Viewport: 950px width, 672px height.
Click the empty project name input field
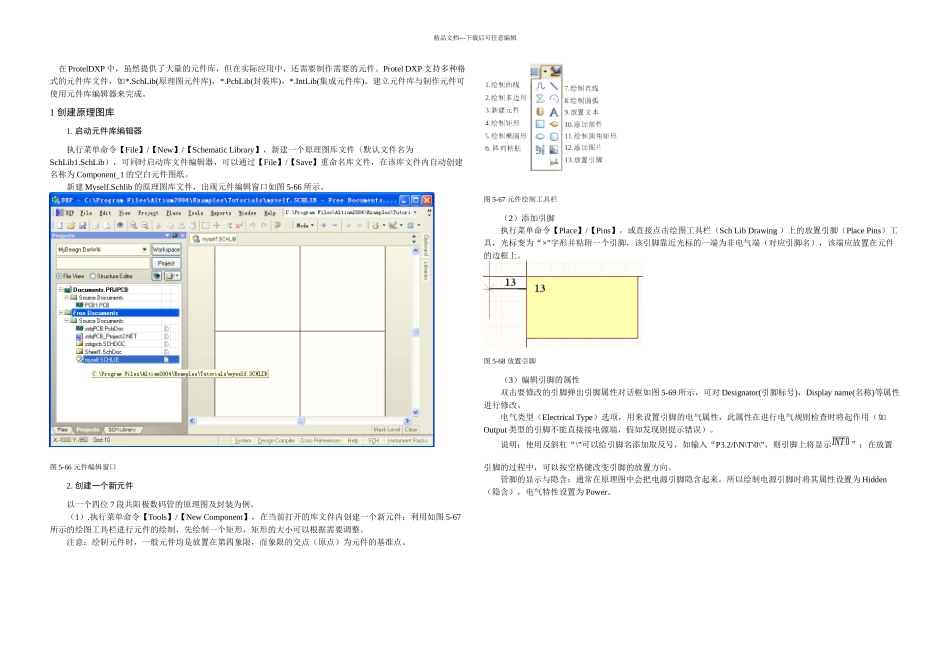click(x=102, y=264)
